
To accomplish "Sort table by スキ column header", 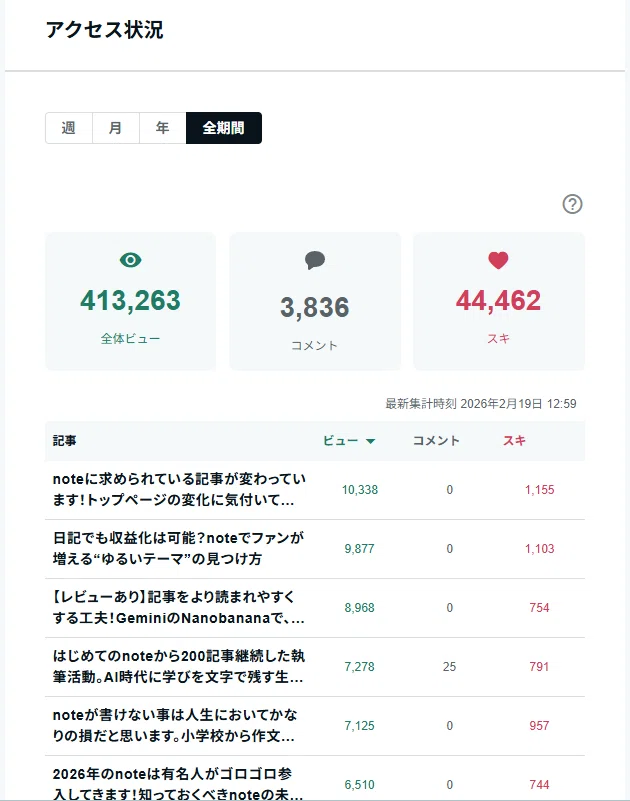I will tap(514, 440).
